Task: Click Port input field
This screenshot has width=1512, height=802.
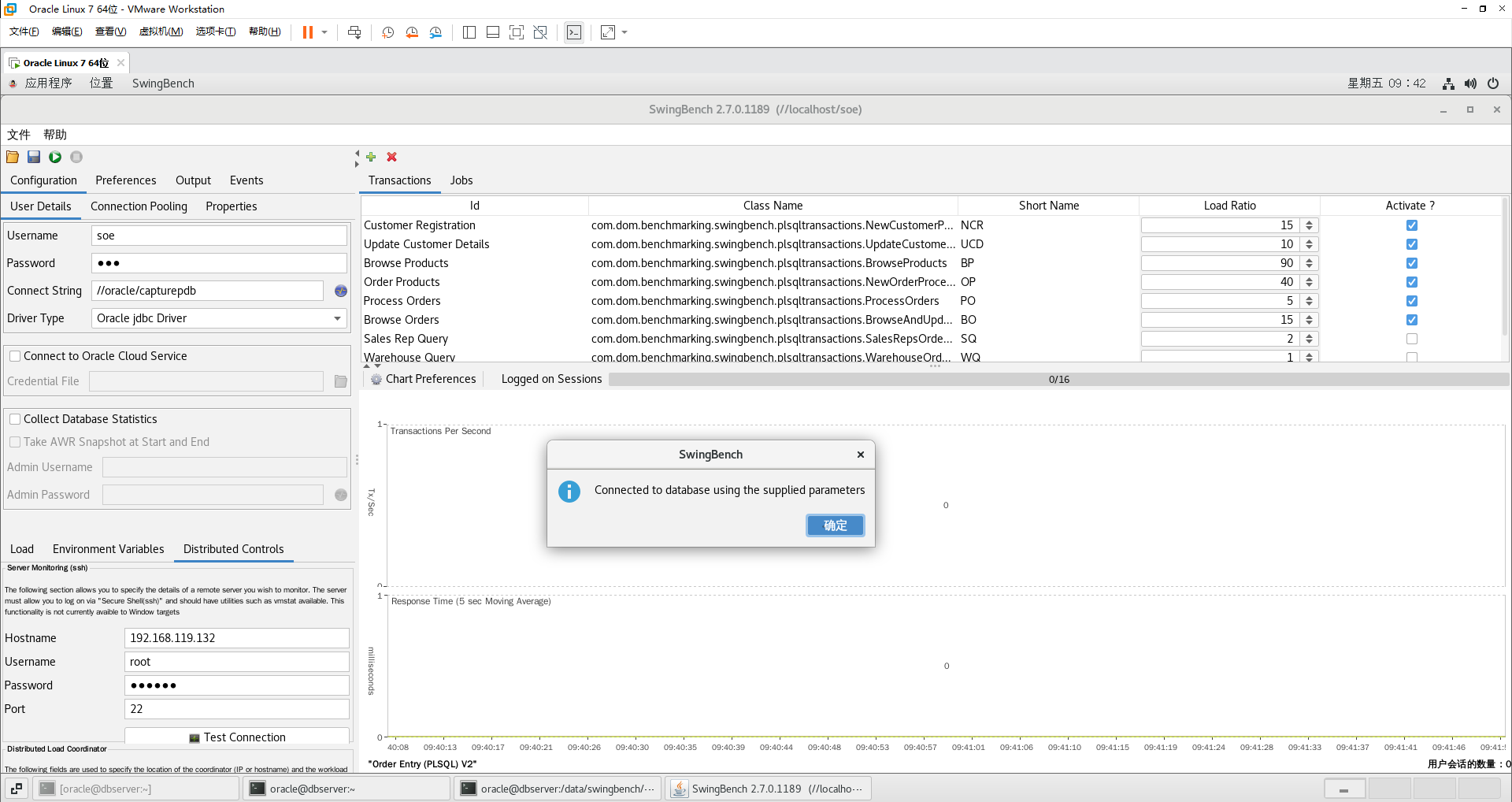Action: click(237, 709)
